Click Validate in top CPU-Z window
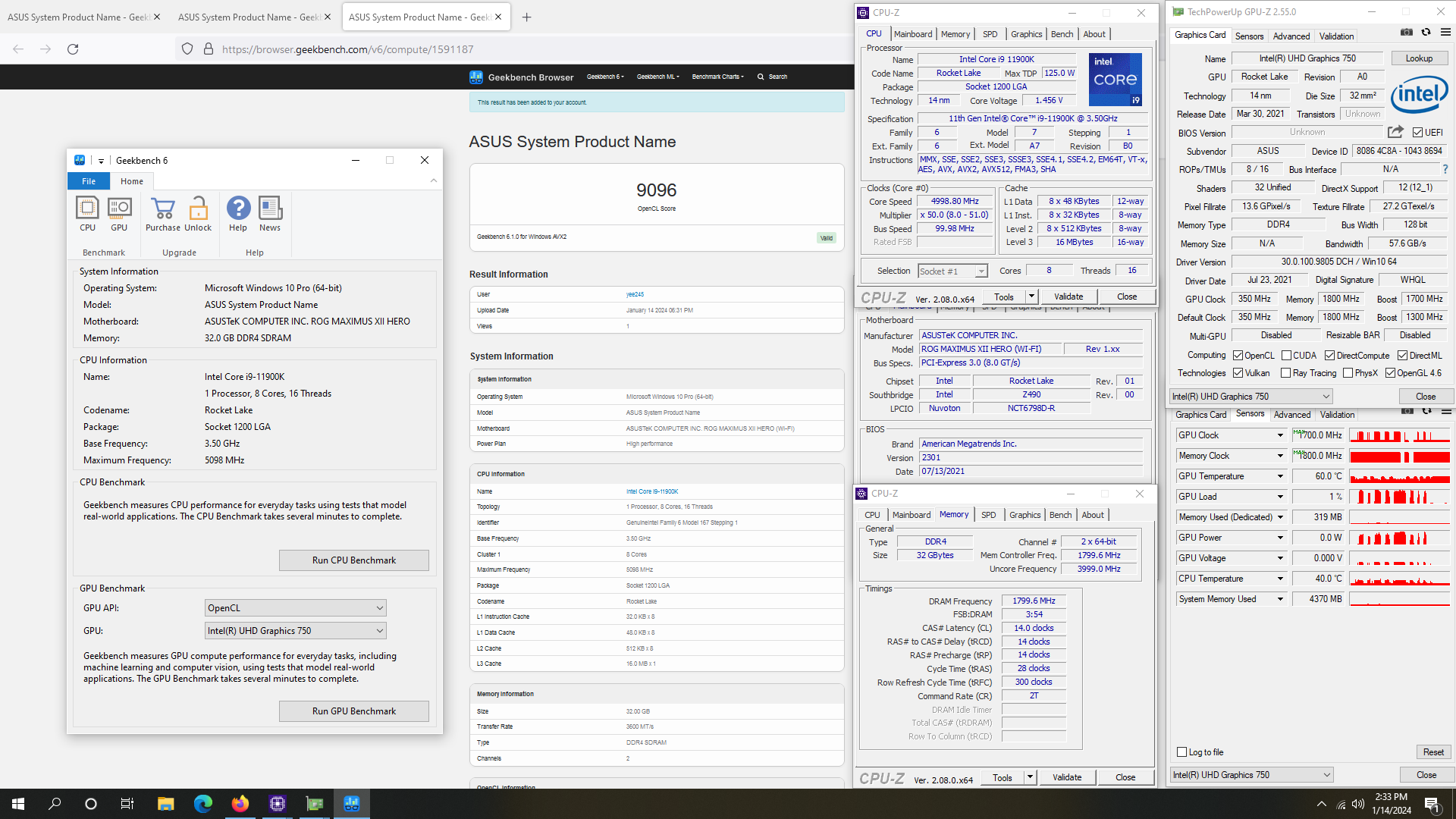This screenshot has height=819, width=1456. click(1068, 297)
